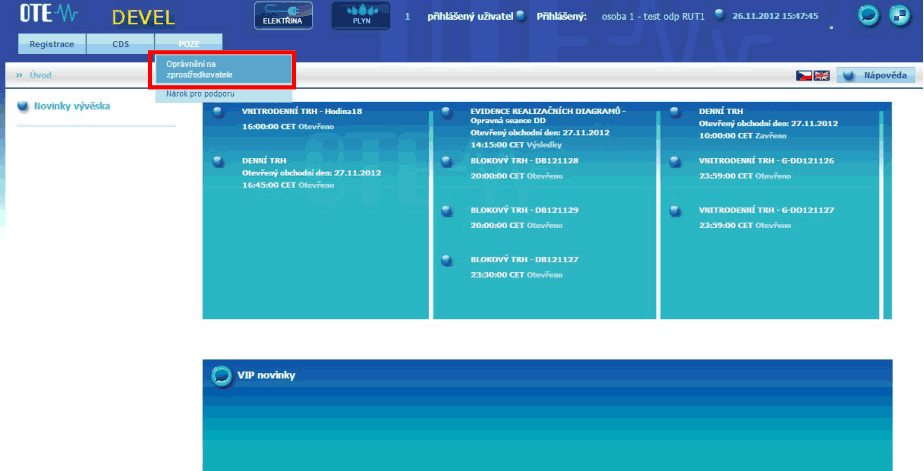Screen dimensions: 924x471
Task: Select the English flag language icon
Action: [821, 75]
